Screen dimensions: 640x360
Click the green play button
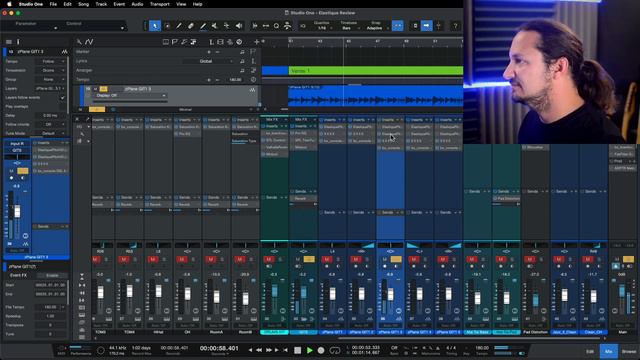point(309,350)
